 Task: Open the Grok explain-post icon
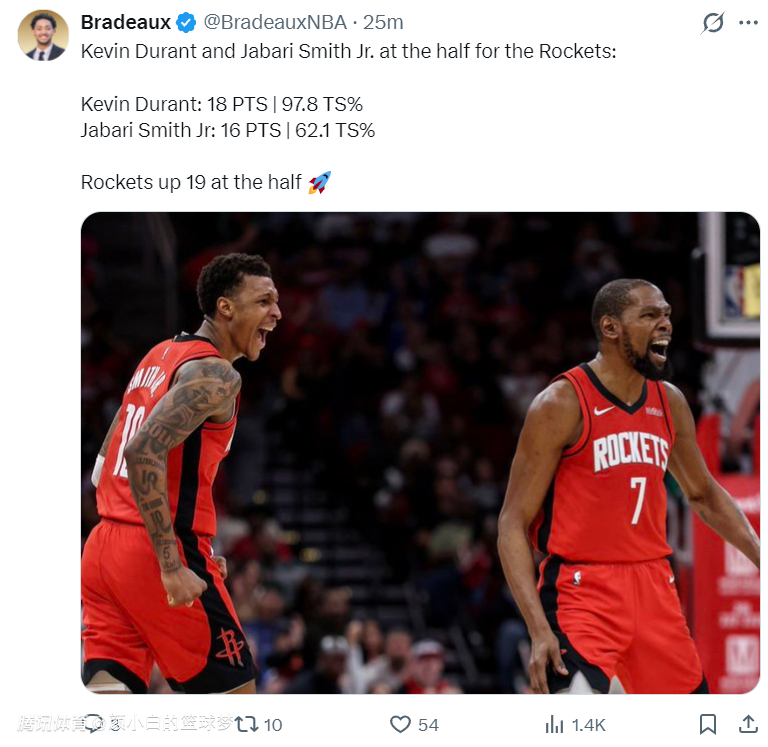click(713, 23)
